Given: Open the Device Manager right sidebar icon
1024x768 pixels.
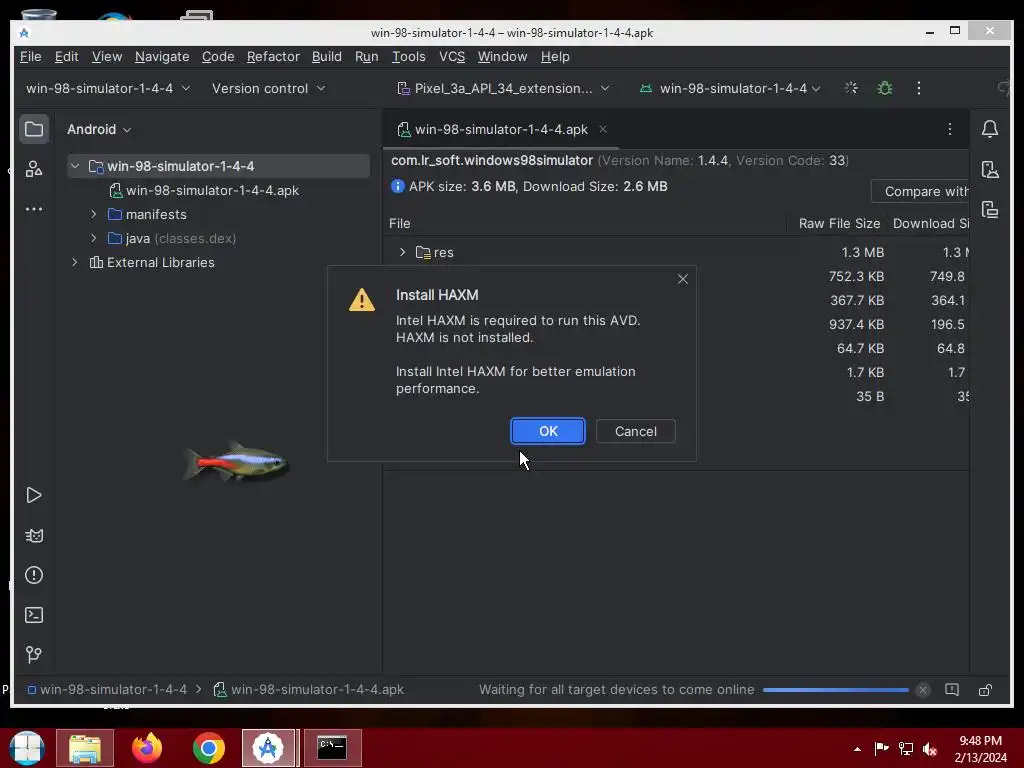Looking at the screenshot, I should coord(990,170).
